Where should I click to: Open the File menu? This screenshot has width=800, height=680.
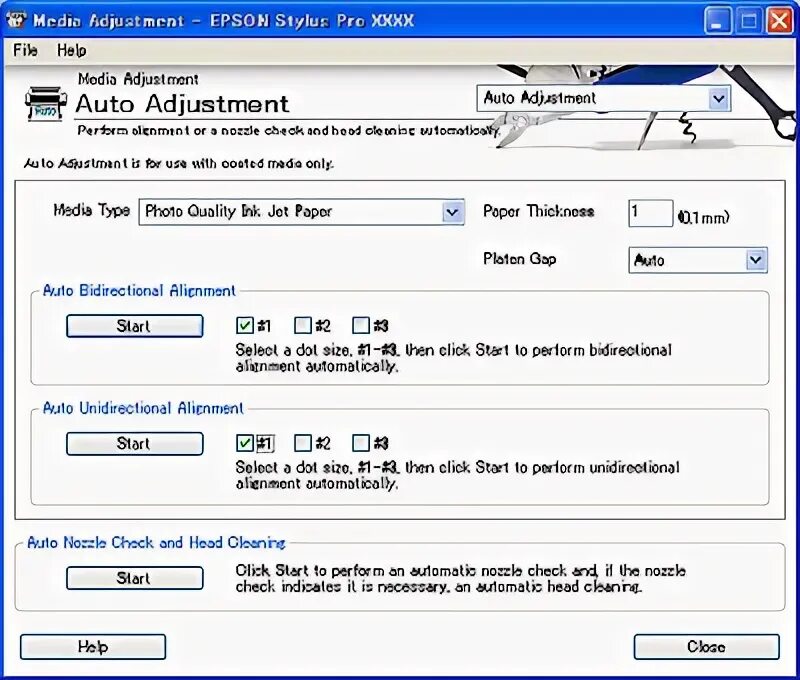point(25,50)
